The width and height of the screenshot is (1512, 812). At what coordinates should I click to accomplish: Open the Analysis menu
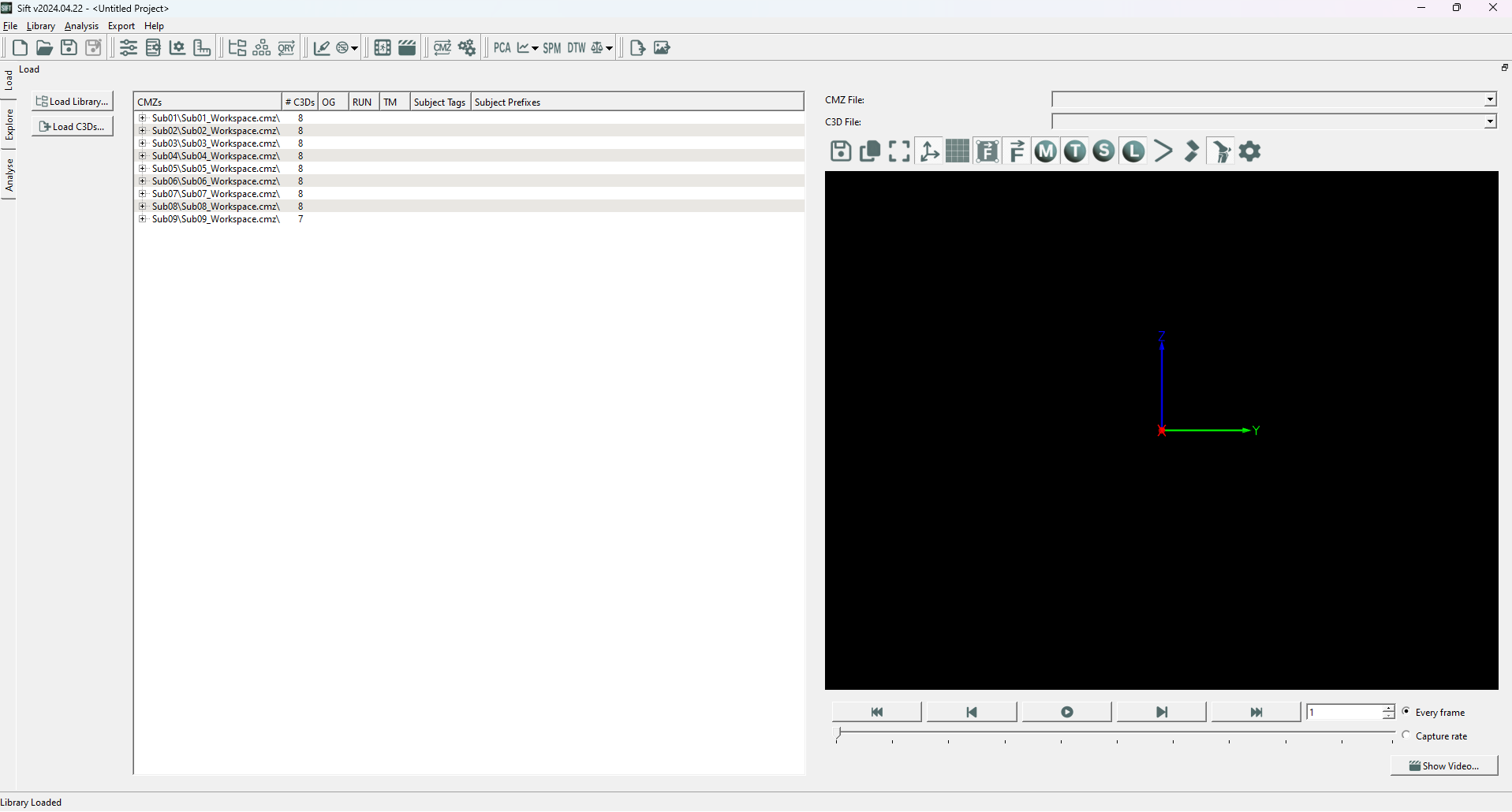pos(81,26)
